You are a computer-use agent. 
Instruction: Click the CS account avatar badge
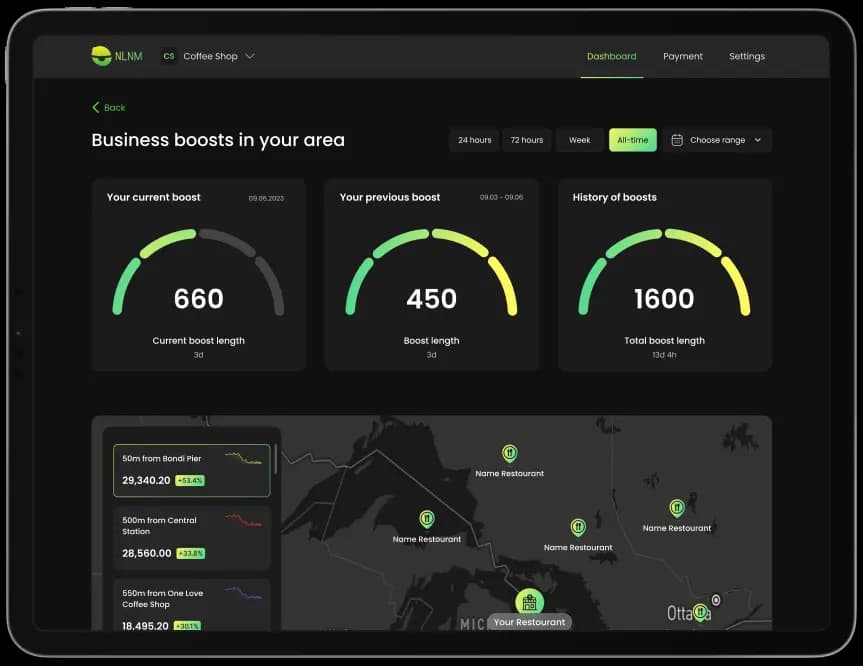tap(168, 56)
